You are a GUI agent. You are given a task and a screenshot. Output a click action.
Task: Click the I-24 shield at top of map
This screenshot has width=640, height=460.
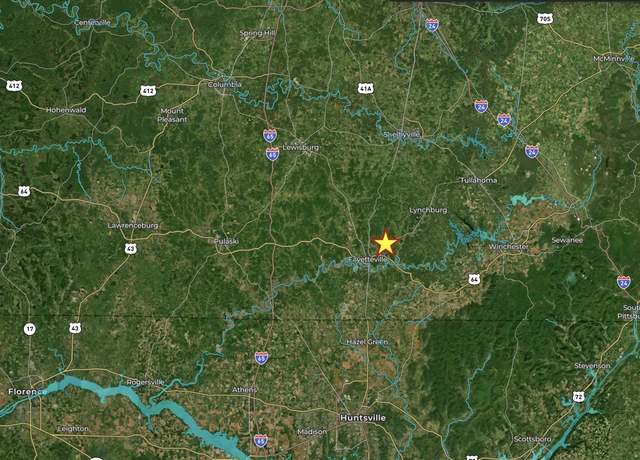click(x=432, y=25)
